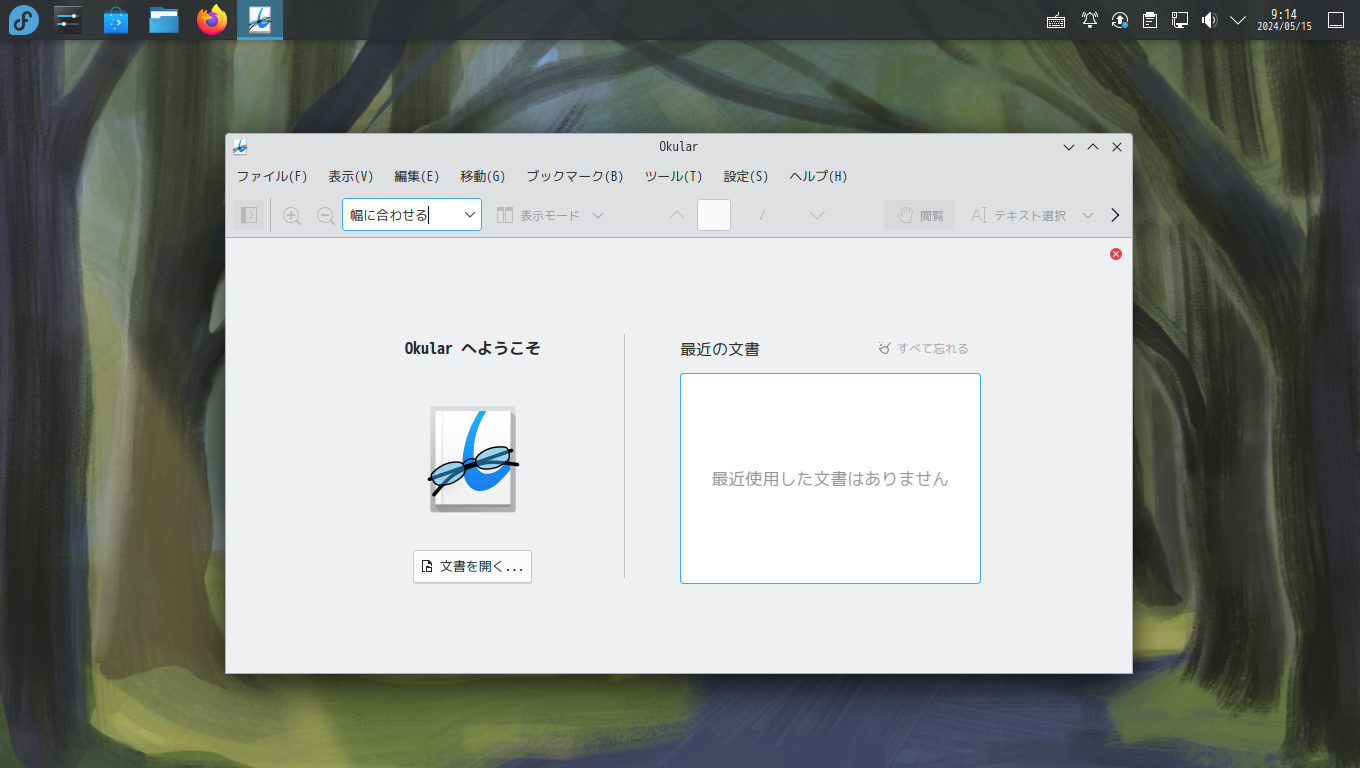Expand the テキスト選択 tool dropdown arrow
Screen dimensions: 1360x768
[x=1088, y=215]
